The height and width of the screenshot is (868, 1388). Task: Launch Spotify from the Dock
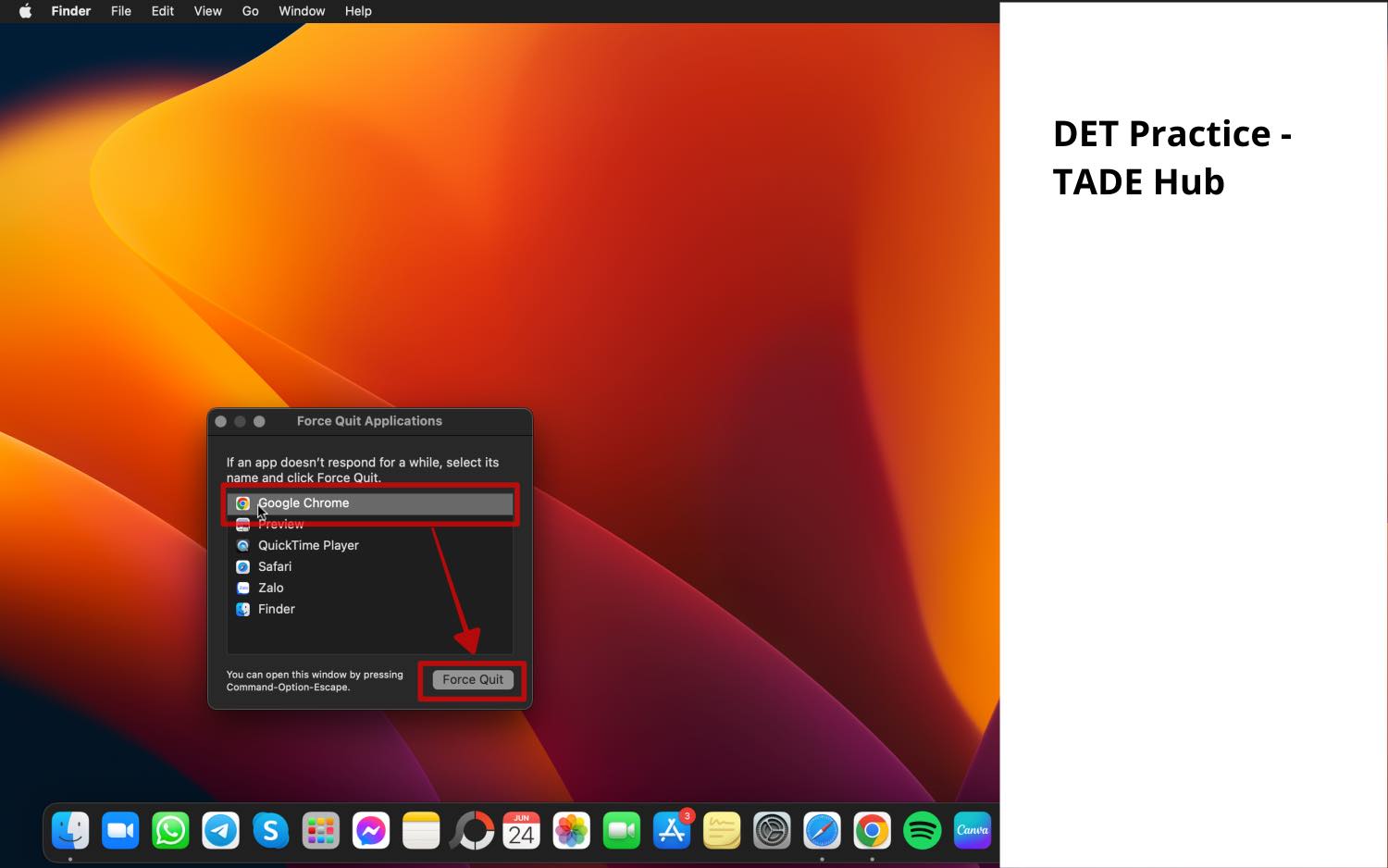(922, 830)
